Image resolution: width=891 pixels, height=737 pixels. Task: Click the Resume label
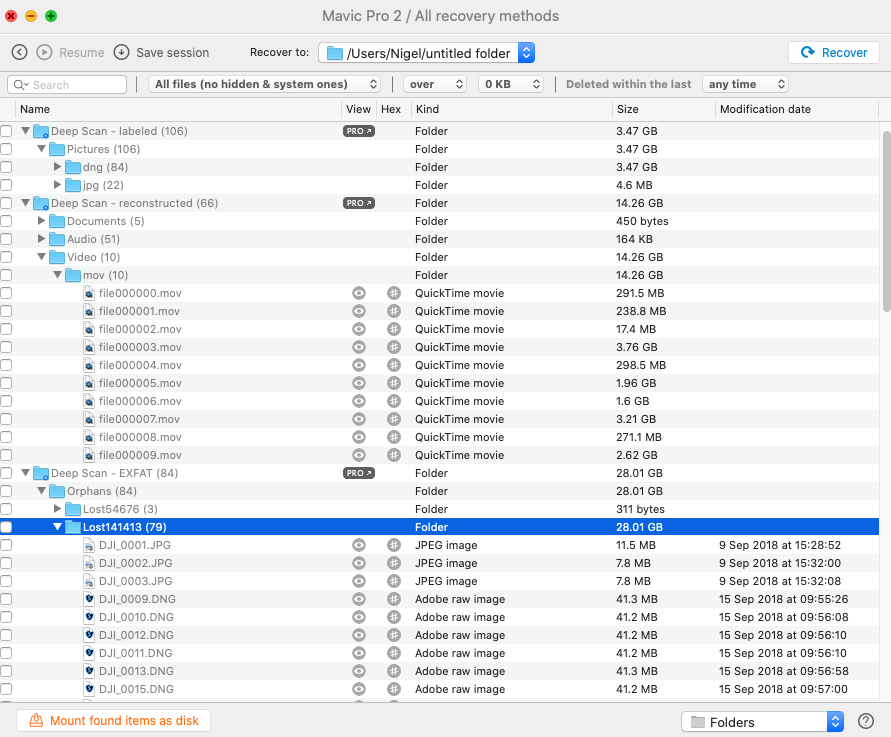click(82, 53)
